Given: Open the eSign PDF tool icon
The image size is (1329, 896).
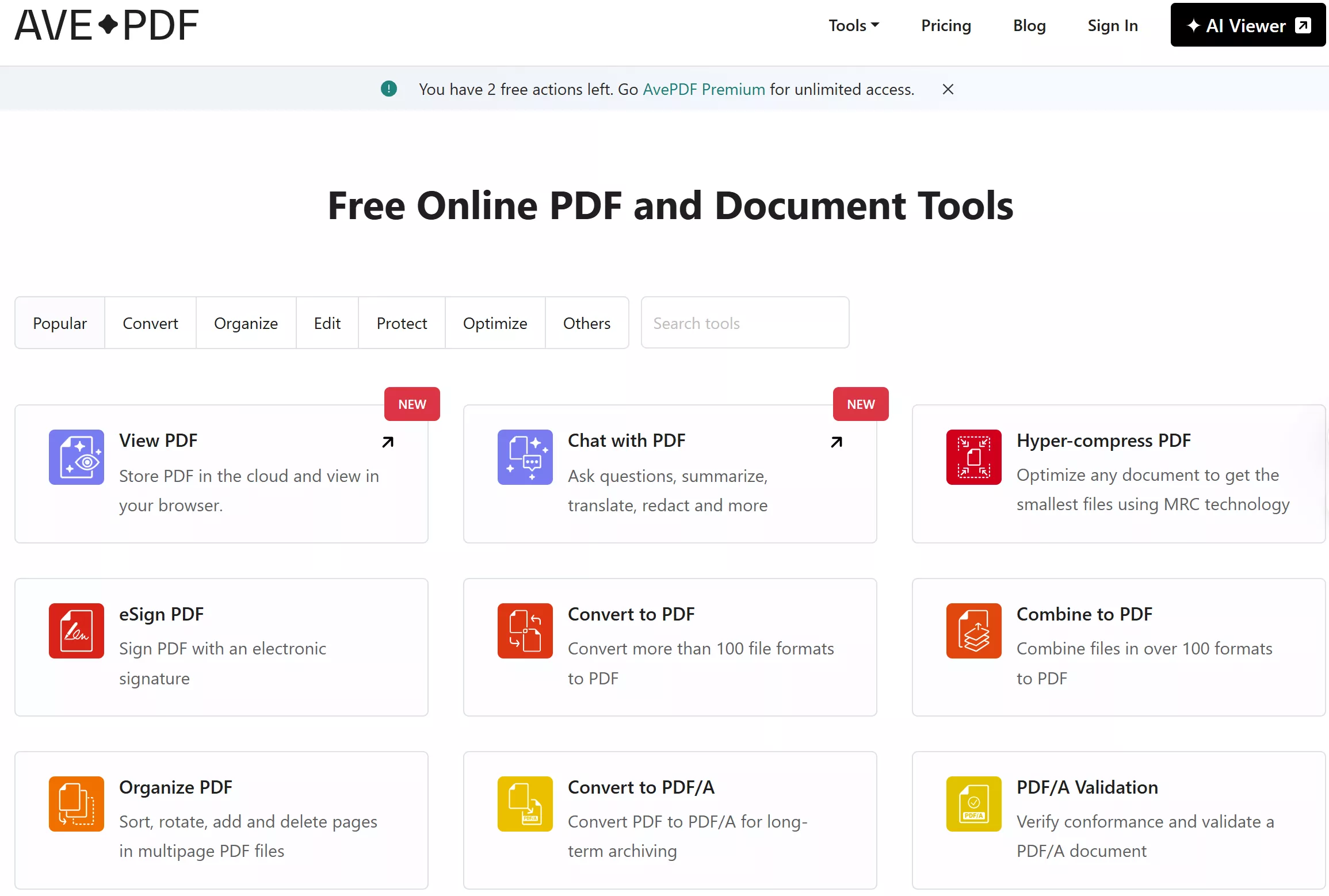Looking at the screenshot, I should (x=77, y=631).
